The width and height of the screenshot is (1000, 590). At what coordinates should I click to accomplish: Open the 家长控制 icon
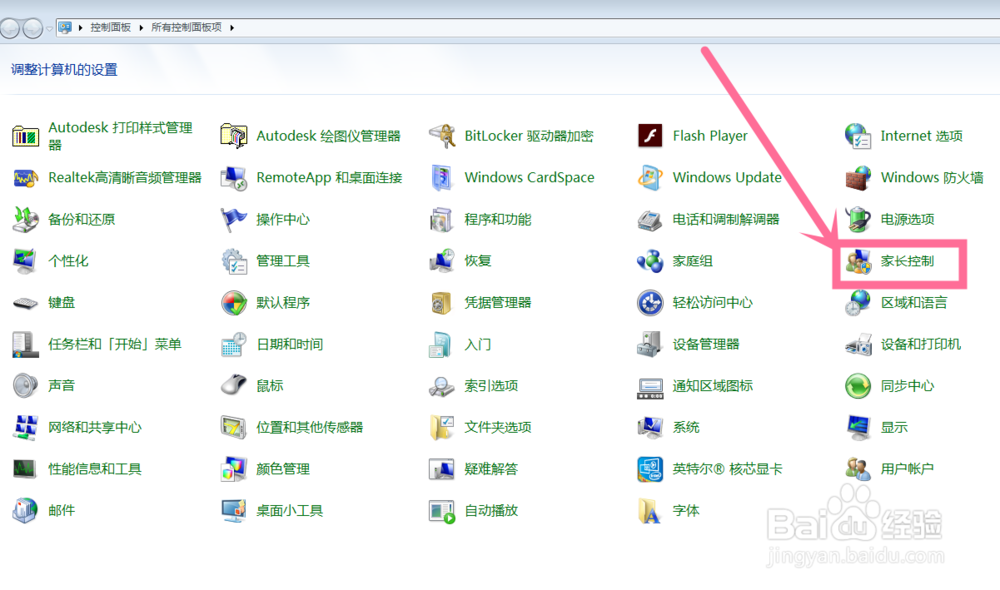[858, 261]
